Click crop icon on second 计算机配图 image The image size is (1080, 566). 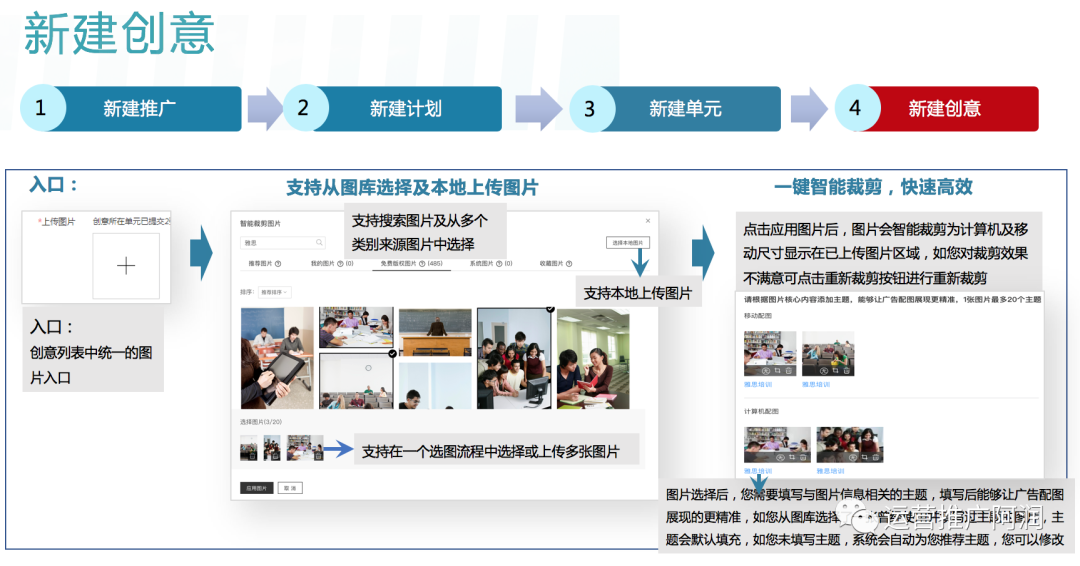(864, 457)
